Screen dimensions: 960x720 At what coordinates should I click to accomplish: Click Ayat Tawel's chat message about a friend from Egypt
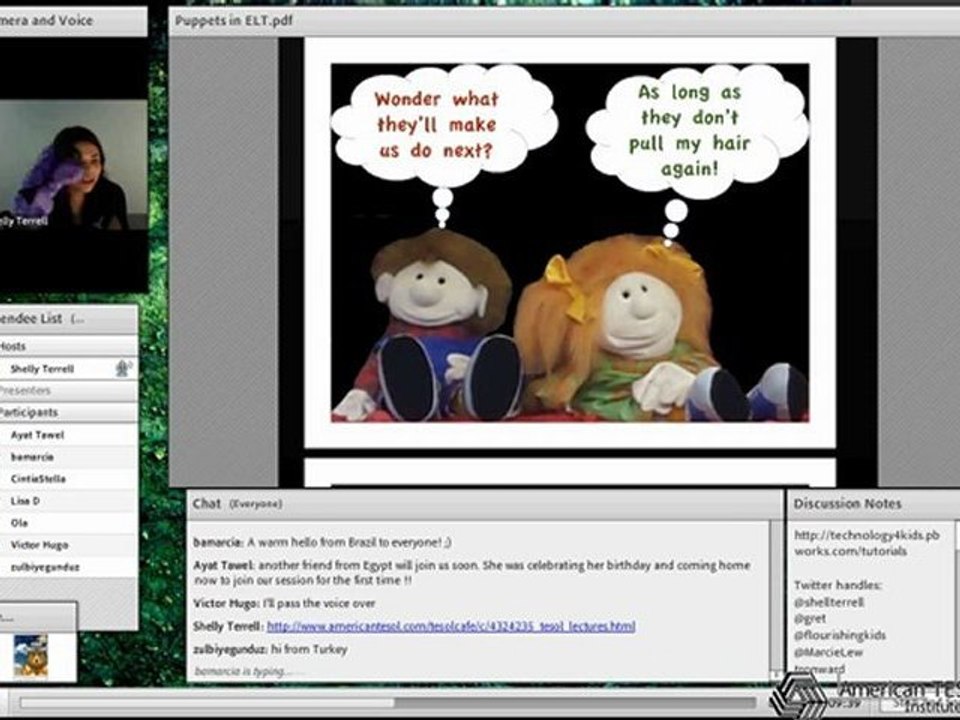[x=471, y=572]
